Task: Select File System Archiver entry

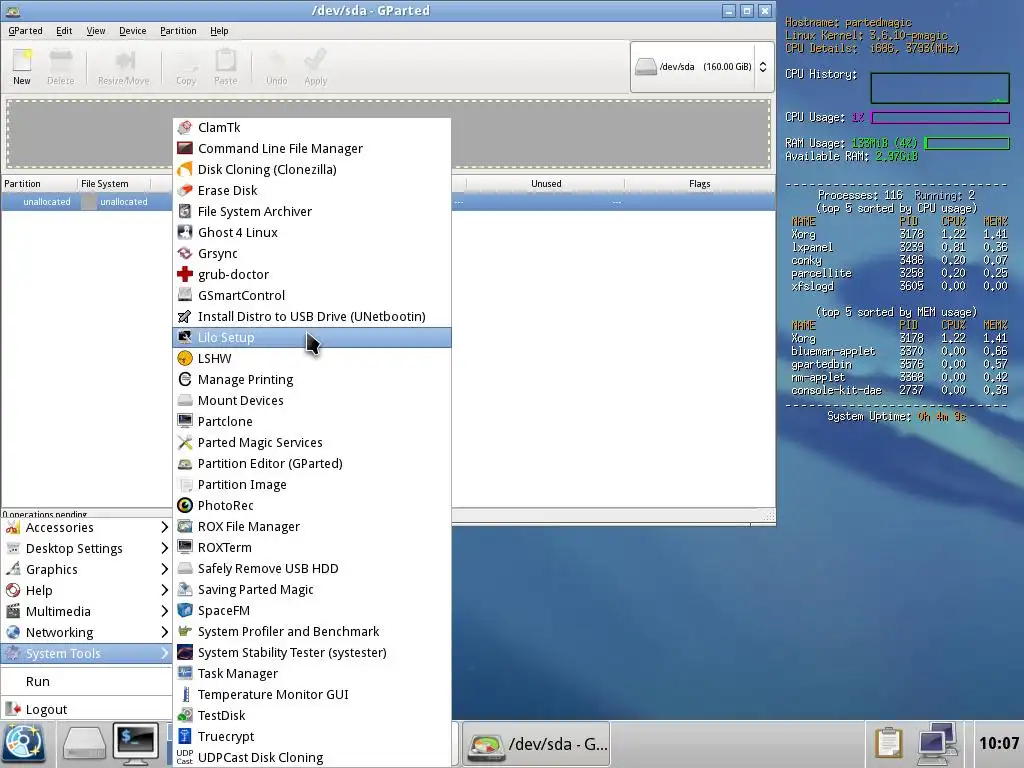Action: click(x=312, y=212)
